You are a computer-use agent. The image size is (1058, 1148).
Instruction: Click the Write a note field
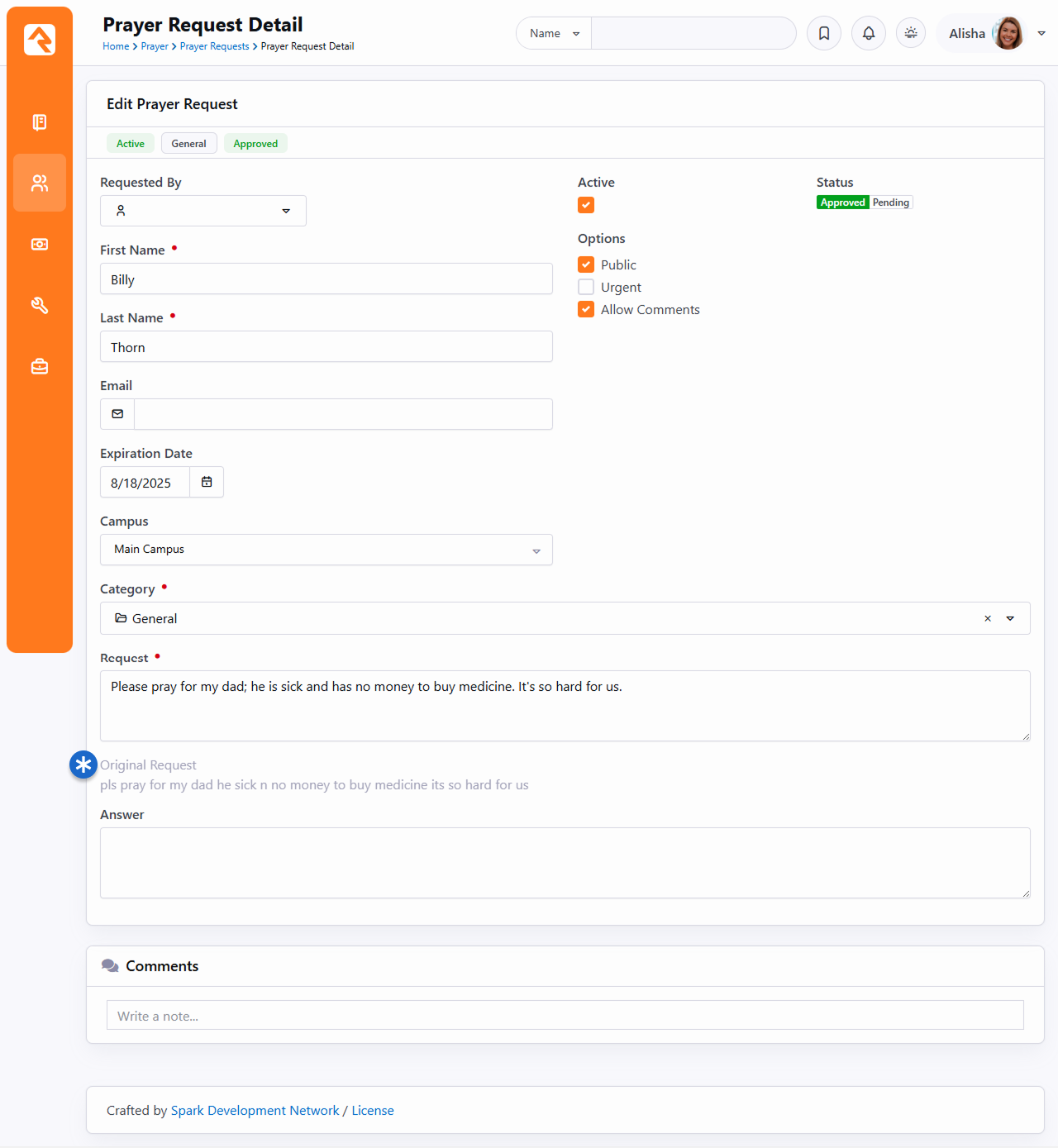click(565, 1016)
